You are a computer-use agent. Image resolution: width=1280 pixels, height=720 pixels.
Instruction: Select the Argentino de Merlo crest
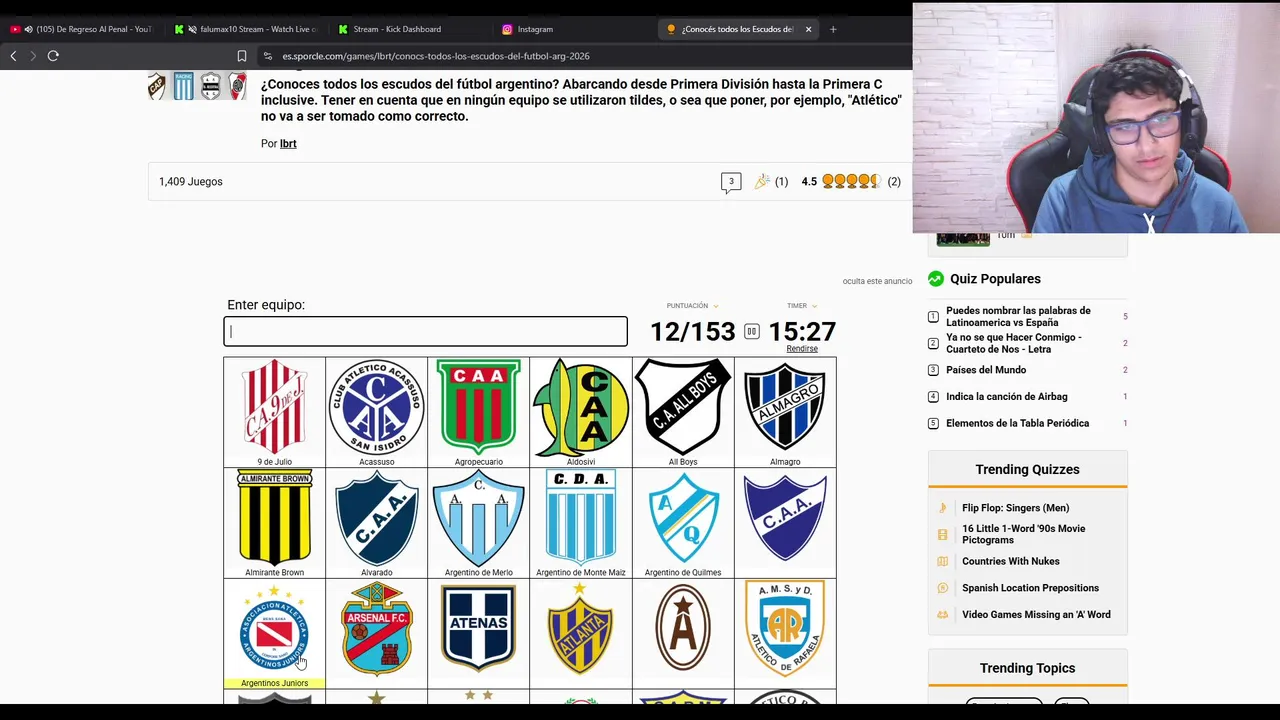coord(478,519)
